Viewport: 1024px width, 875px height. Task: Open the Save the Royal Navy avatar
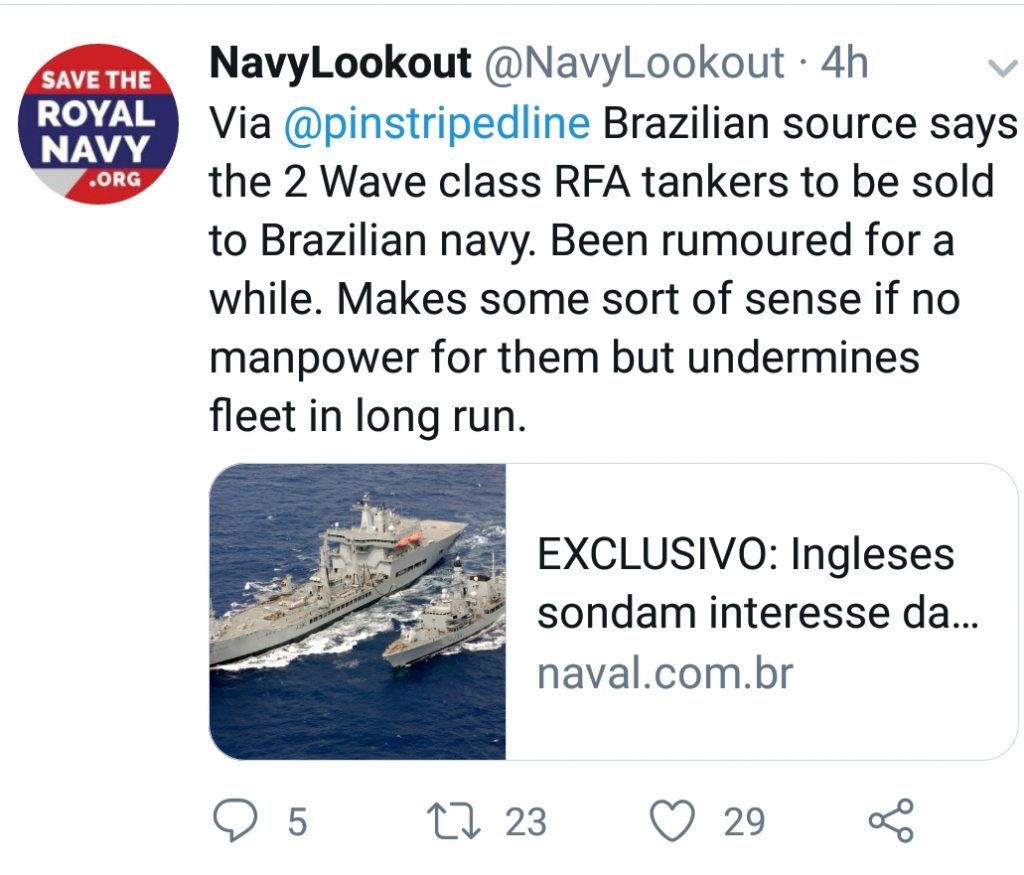pos(98,124)
